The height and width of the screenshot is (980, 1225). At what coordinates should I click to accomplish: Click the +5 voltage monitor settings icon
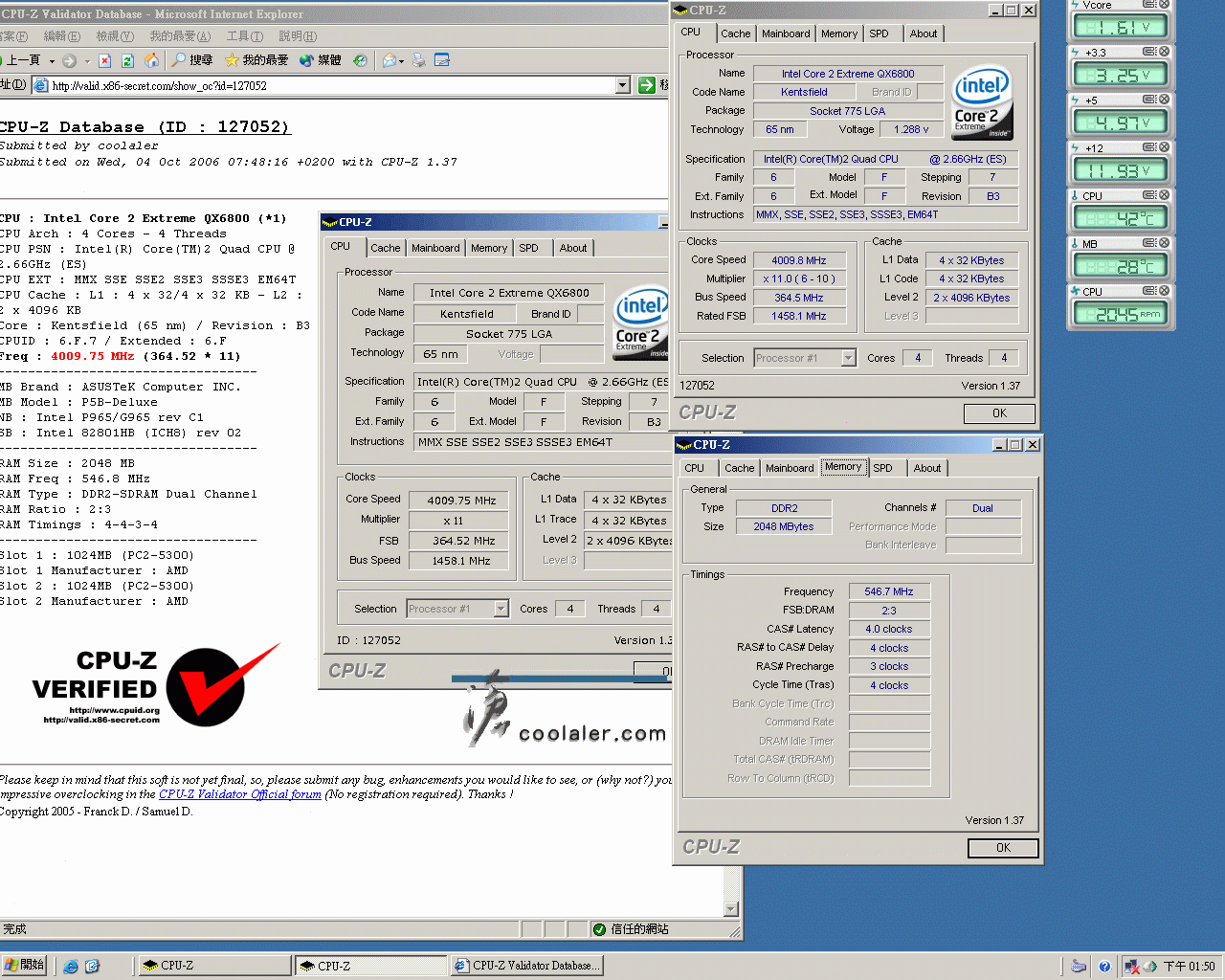coord(1149,100)
